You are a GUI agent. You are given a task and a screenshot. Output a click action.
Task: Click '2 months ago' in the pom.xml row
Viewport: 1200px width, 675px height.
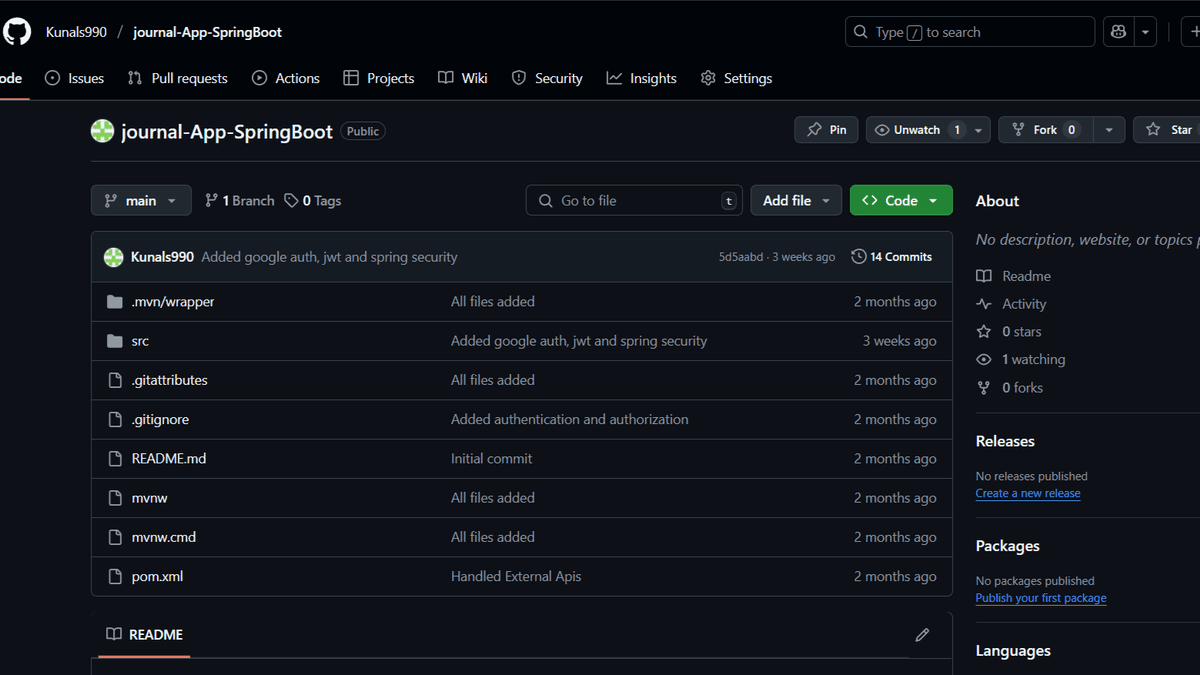tap(895, 576)
